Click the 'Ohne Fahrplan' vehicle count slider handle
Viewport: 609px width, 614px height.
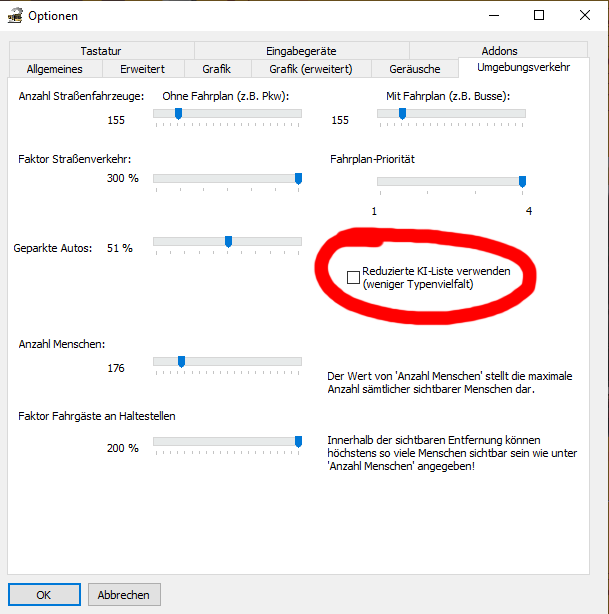point(178,114)
